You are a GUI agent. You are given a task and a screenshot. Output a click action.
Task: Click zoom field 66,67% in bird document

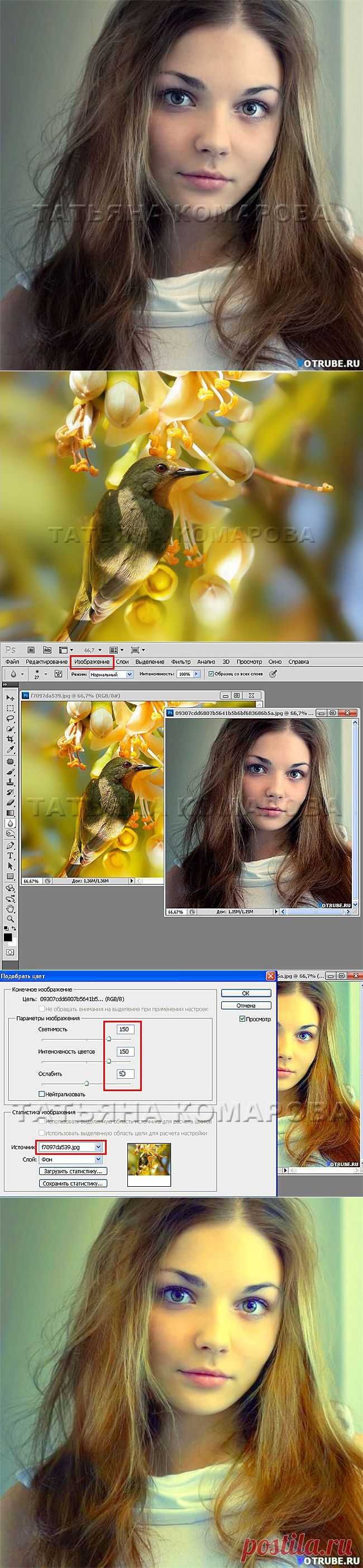(32, 880)
